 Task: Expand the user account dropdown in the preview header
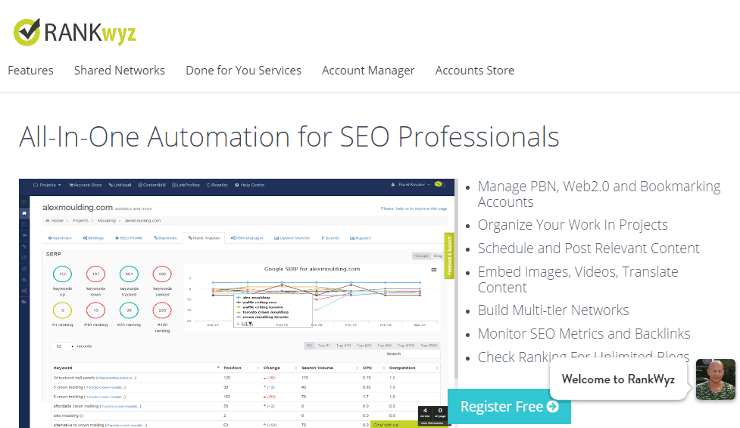click(411, 185)
